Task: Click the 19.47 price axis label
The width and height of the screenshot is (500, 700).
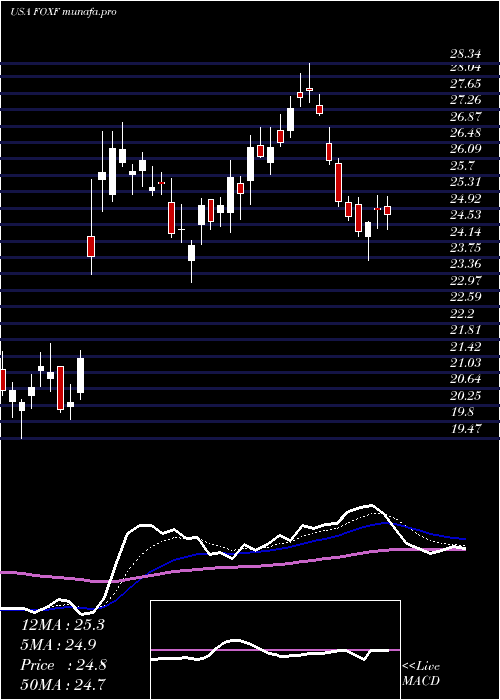Action: coord(466,429)
